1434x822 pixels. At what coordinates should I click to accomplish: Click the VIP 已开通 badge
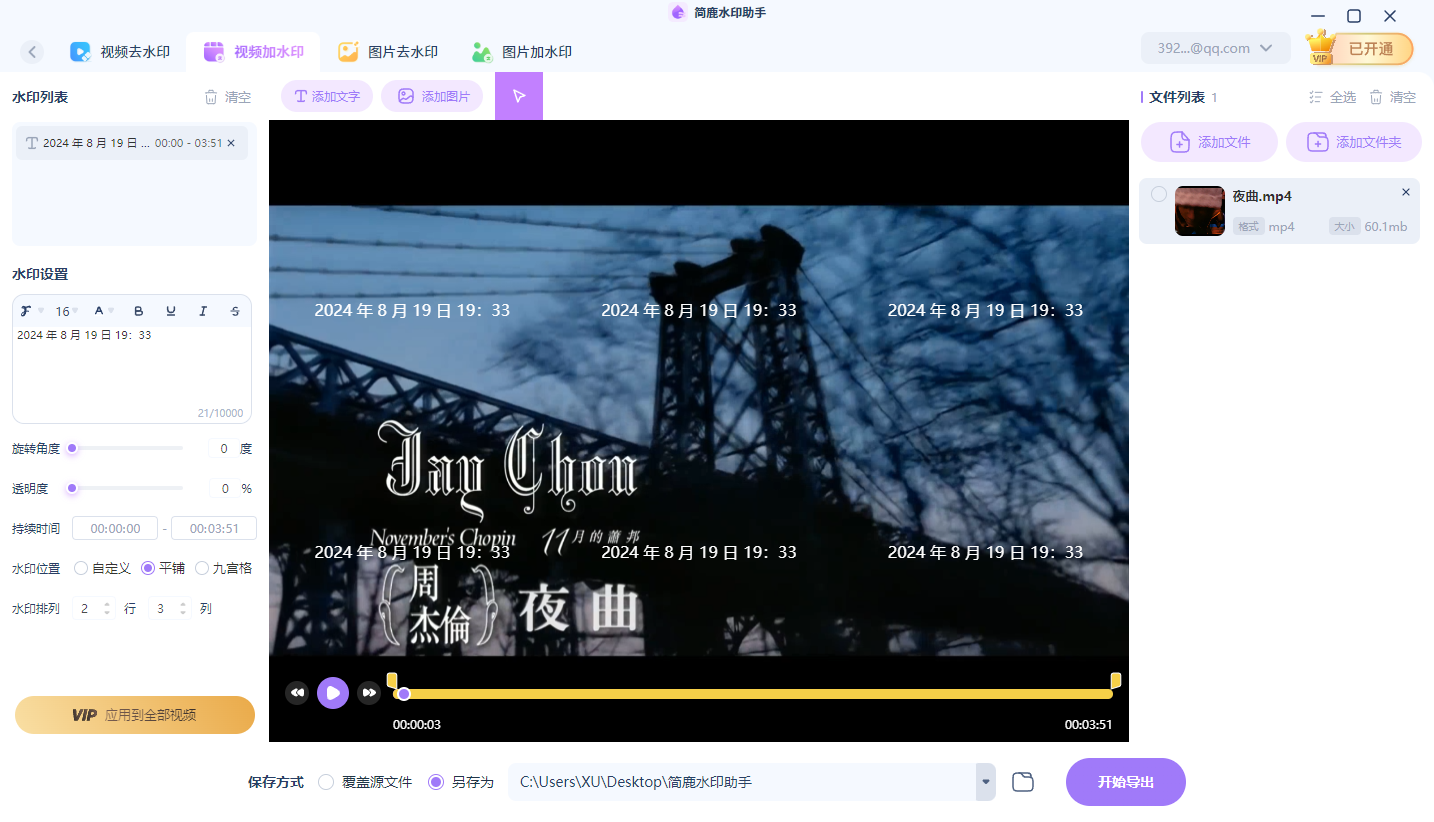tap(1360, 49)
